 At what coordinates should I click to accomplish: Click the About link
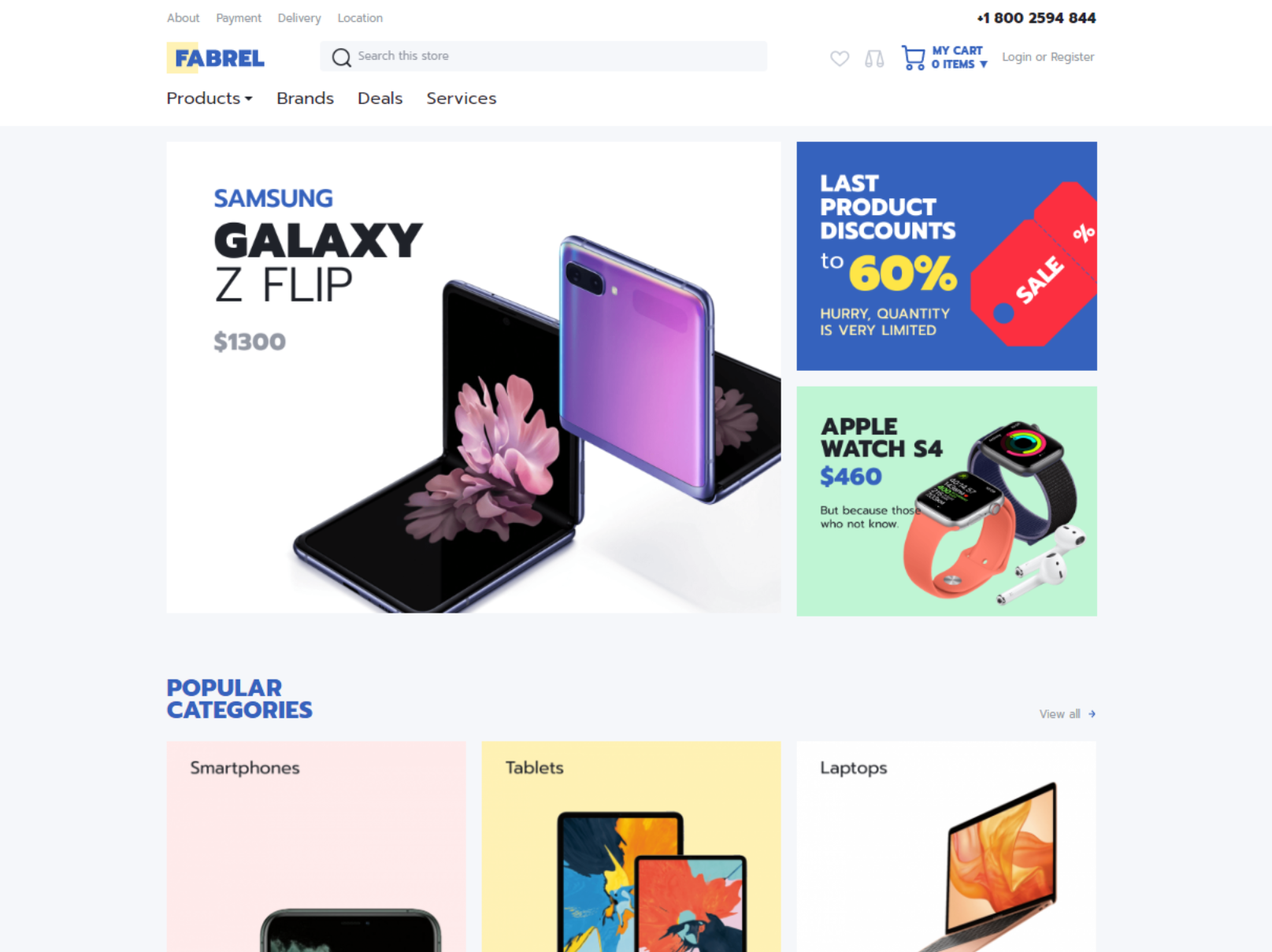183,18
